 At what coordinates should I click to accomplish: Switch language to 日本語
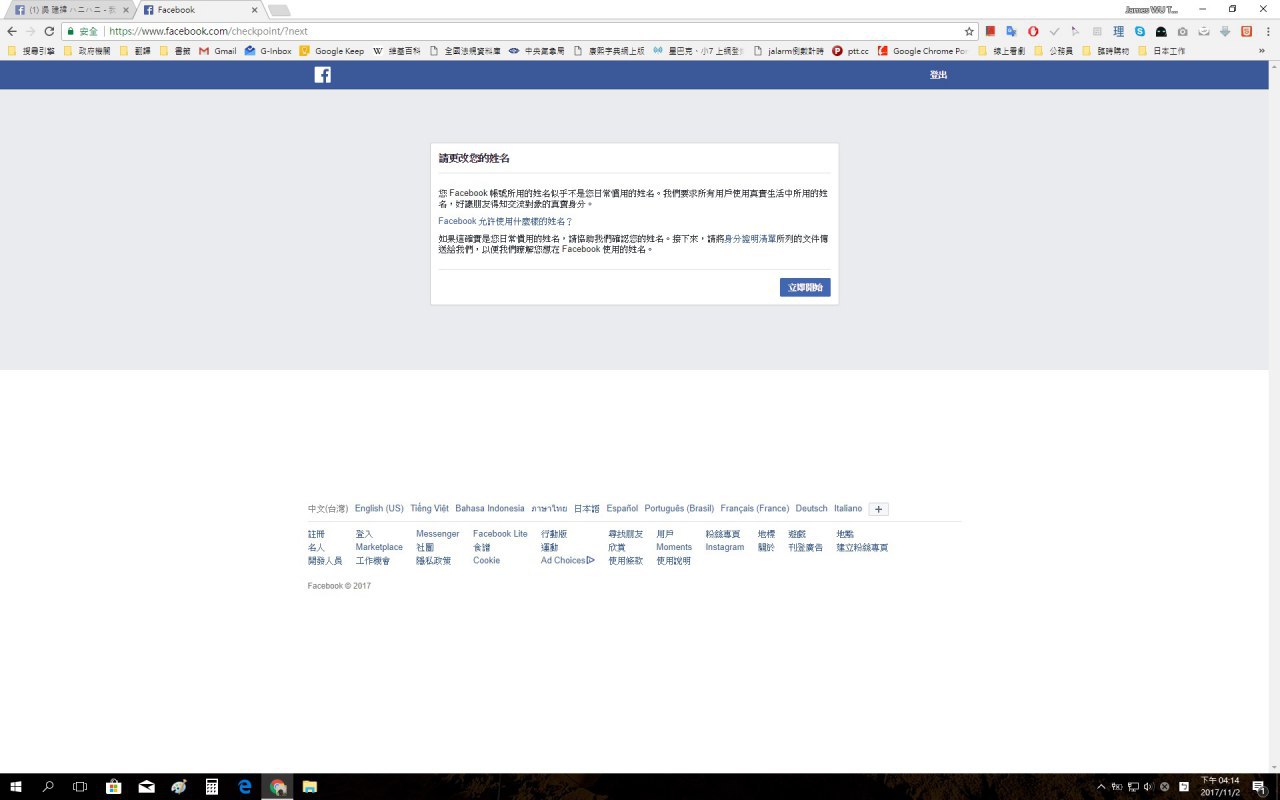click(x=587, y=509)
